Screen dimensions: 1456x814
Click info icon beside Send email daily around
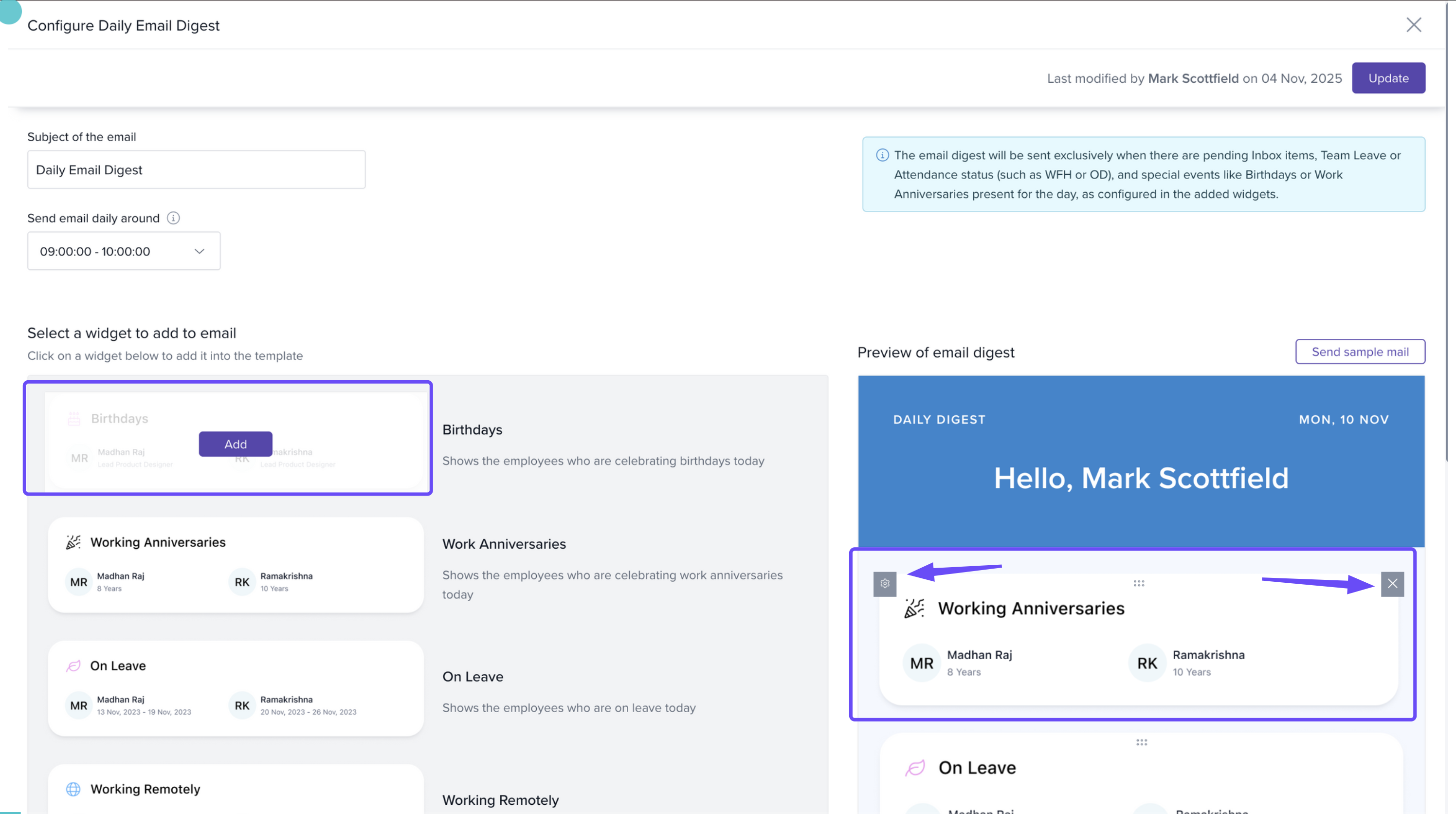[174, 218]
